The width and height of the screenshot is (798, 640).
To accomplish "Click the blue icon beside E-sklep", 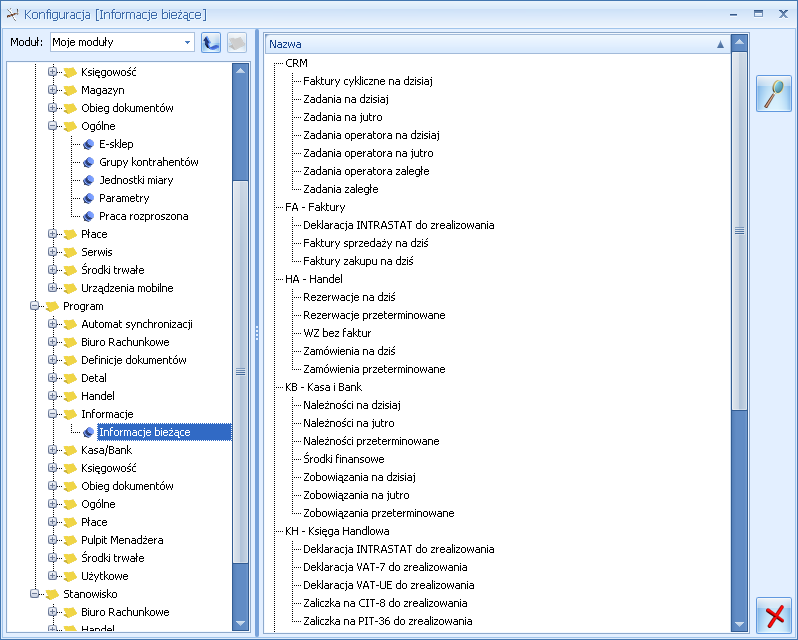I will tap(89, 144).
